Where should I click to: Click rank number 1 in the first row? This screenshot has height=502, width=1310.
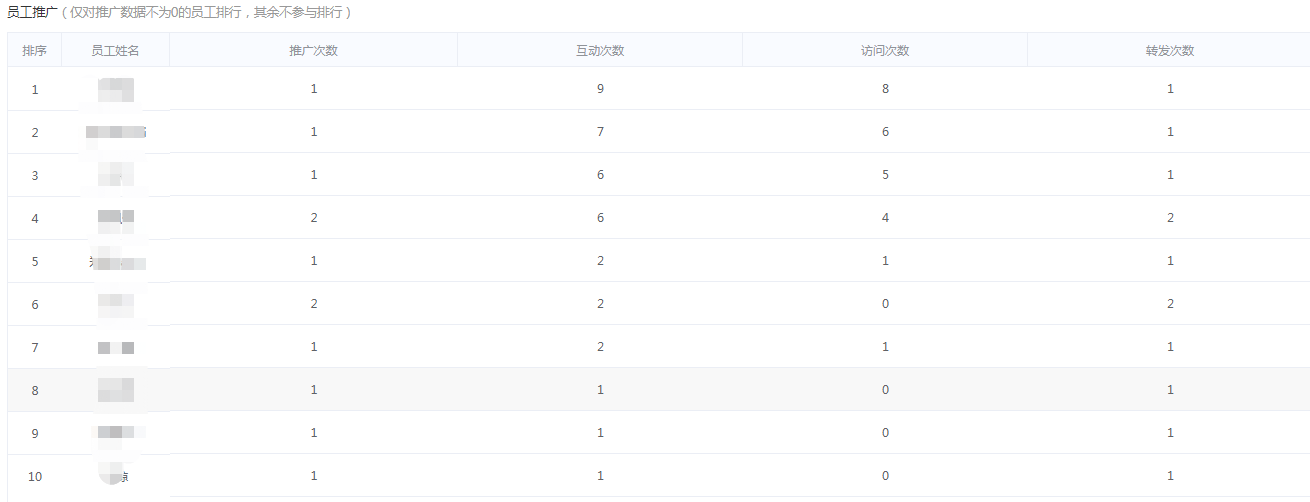click(x=35, y=89)
